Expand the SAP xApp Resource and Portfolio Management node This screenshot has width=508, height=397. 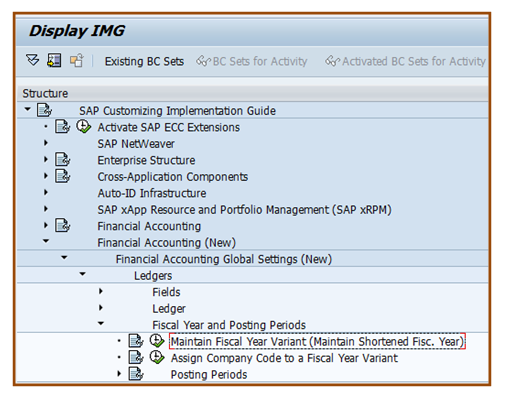[x=46, y=209]
